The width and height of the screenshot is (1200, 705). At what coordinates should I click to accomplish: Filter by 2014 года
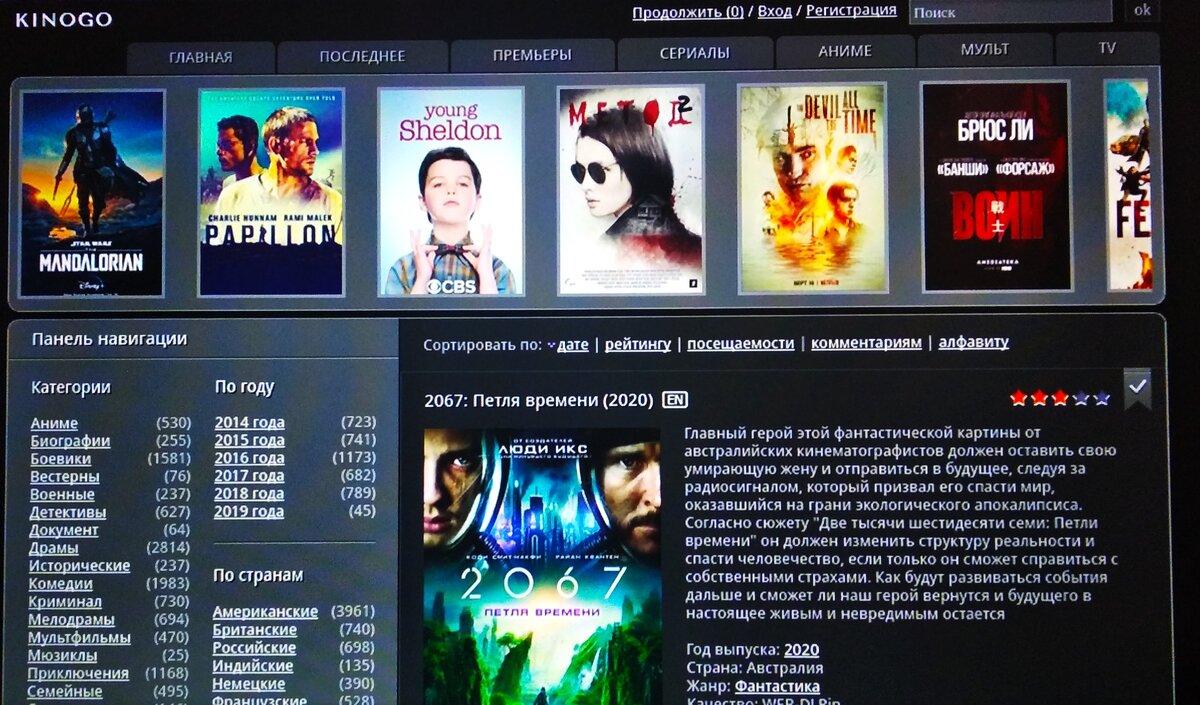click(x=249, y=423)
